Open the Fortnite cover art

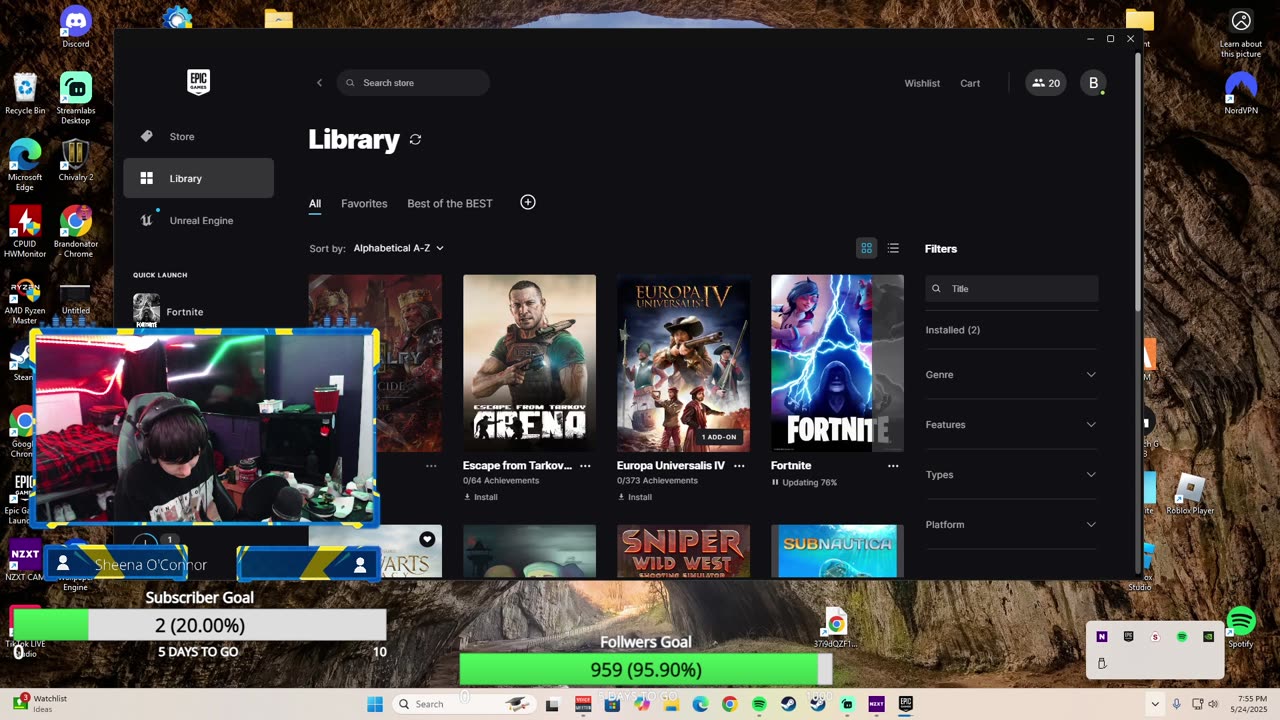tap(837, 363)
